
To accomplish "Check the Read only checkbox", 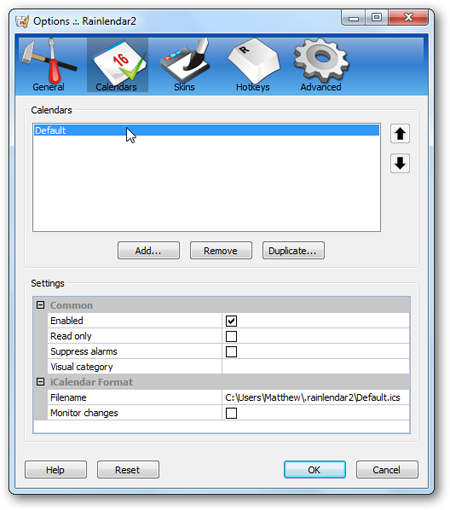I will coord(231,336).
